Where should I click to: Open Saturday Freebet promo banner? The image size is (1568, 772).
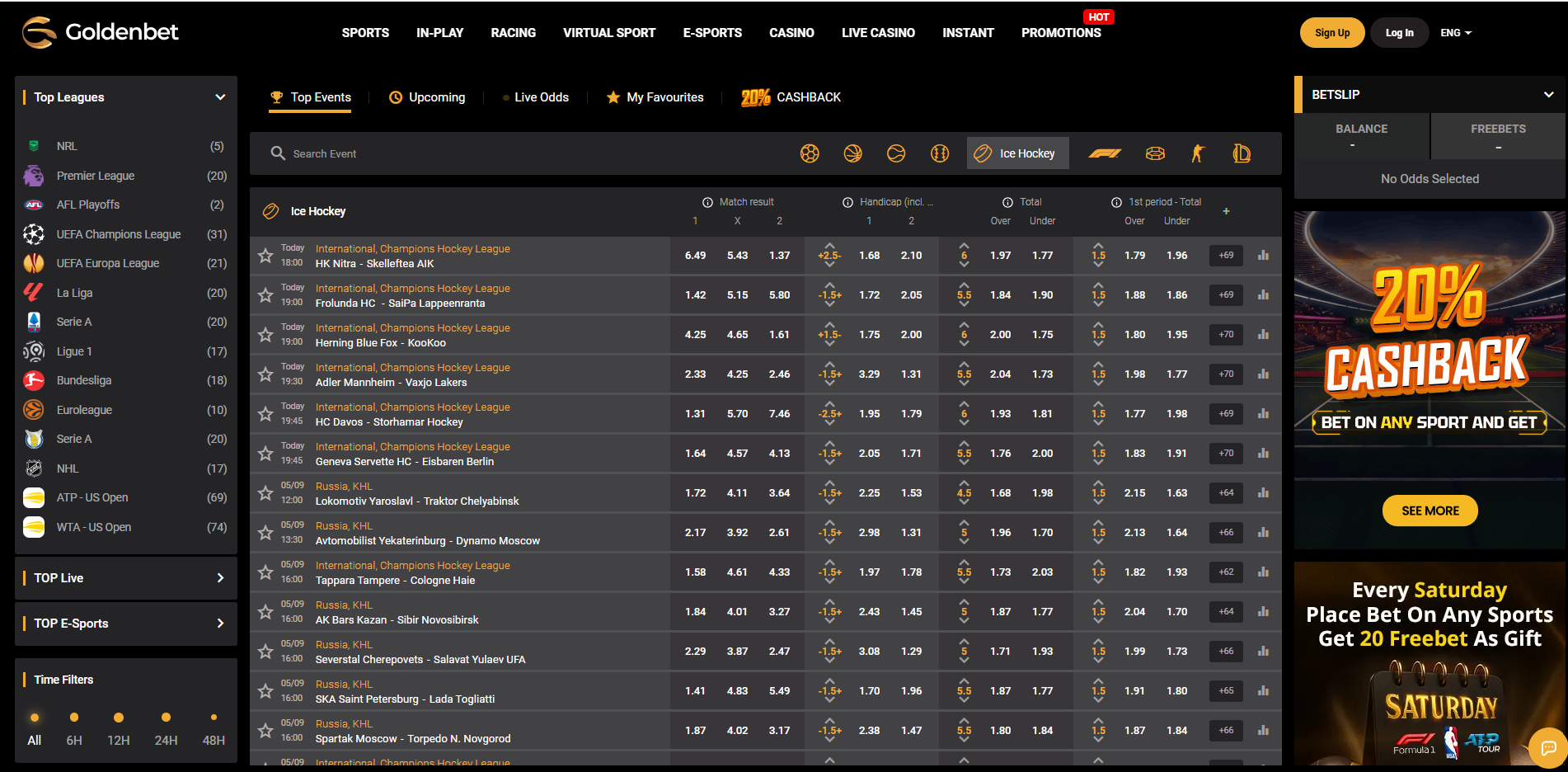click(x=1430, y=664)
